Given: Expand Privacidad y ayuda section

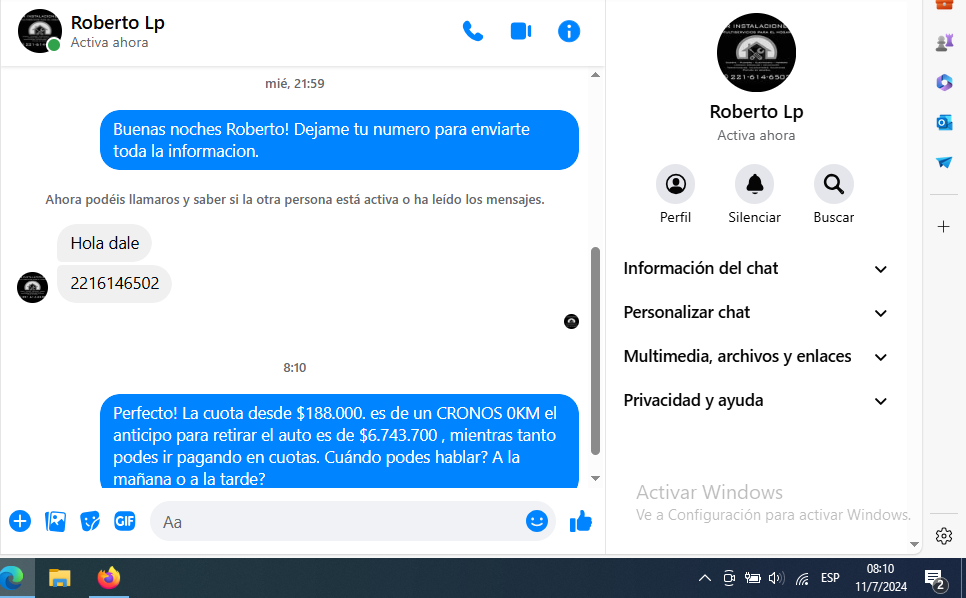Looking at the screenshot, I should click(x=755, y=401).
